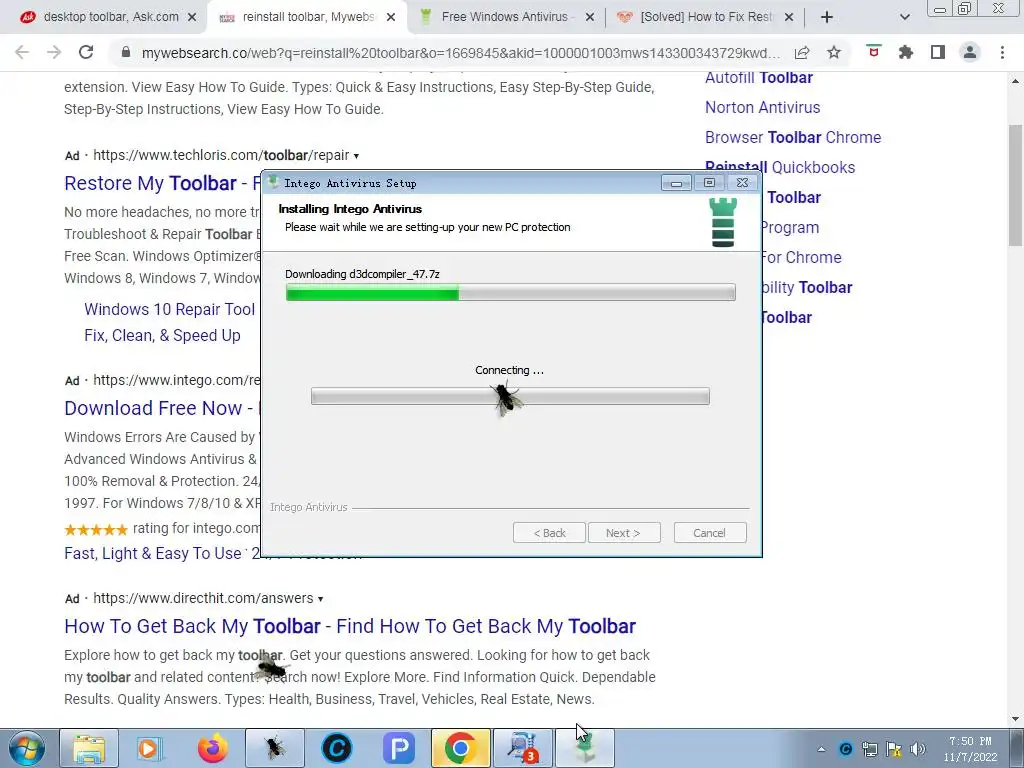The height and width of the screenshot is (768, 1024).
Task: Open the 'Download Free Now' ad link
Action: coord(162,408)
